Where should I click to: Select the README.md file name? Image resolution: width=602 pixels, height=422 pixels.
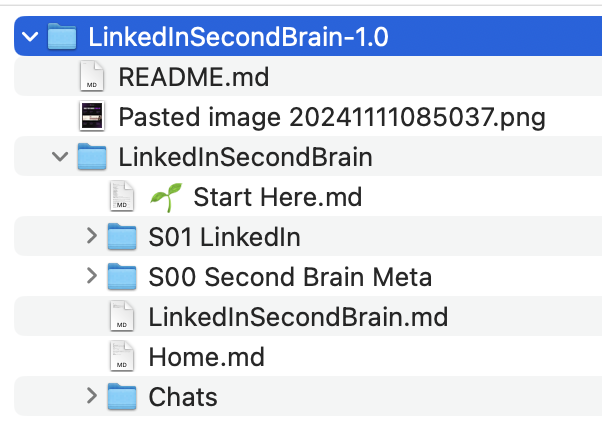tap(193, 77)
